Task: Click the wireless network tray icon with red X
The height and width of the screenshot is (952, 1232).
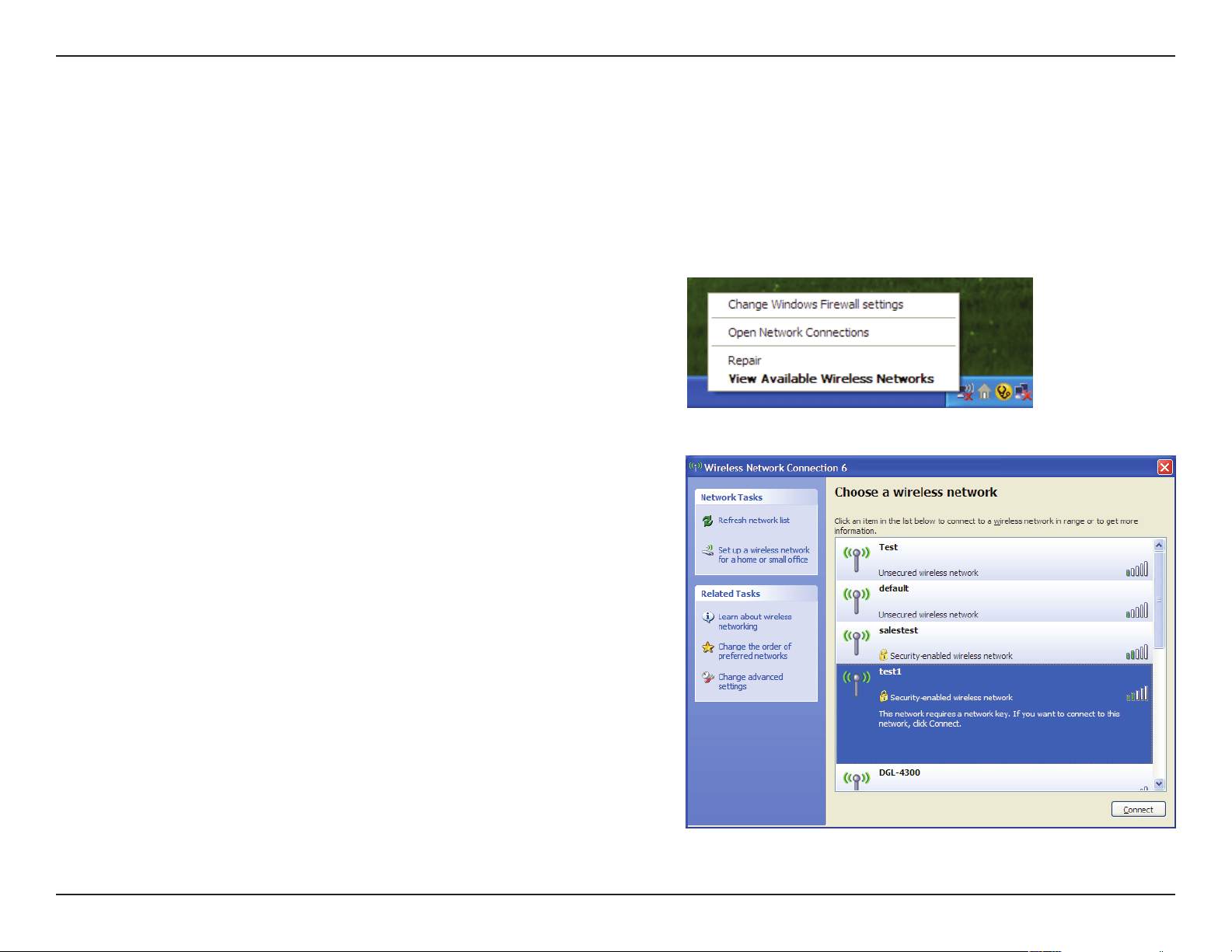Action: pyautogui.click(x=965, y=392)
